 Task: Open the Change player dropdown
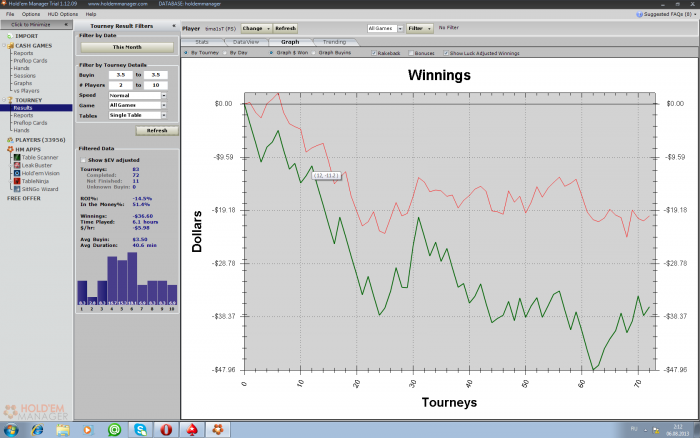pyautogui.click(x=256, y=28)
